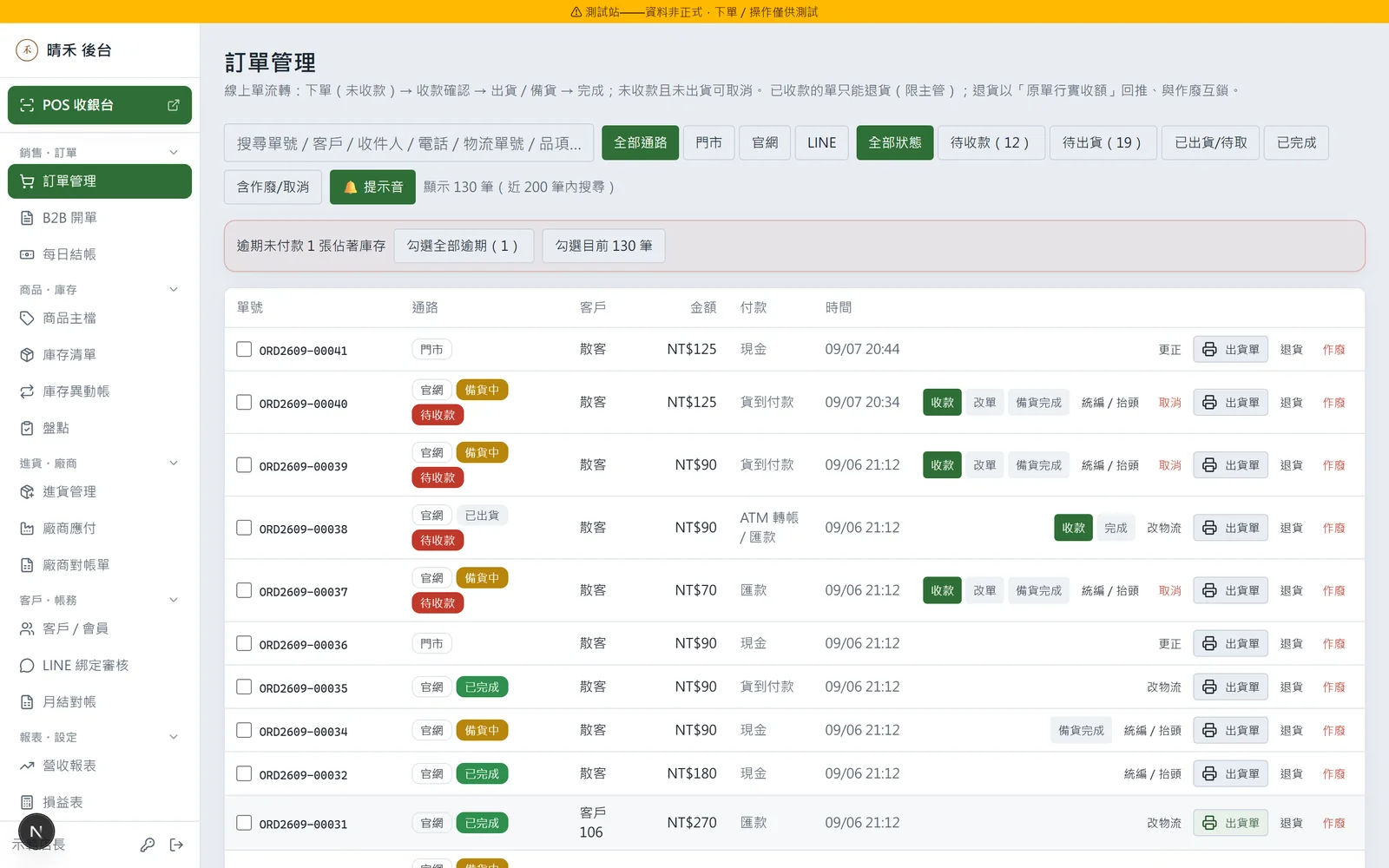Click the trend line icon beside 營收報表
The width and height of the screenshot is (1389, 868).
coord(27,766)
